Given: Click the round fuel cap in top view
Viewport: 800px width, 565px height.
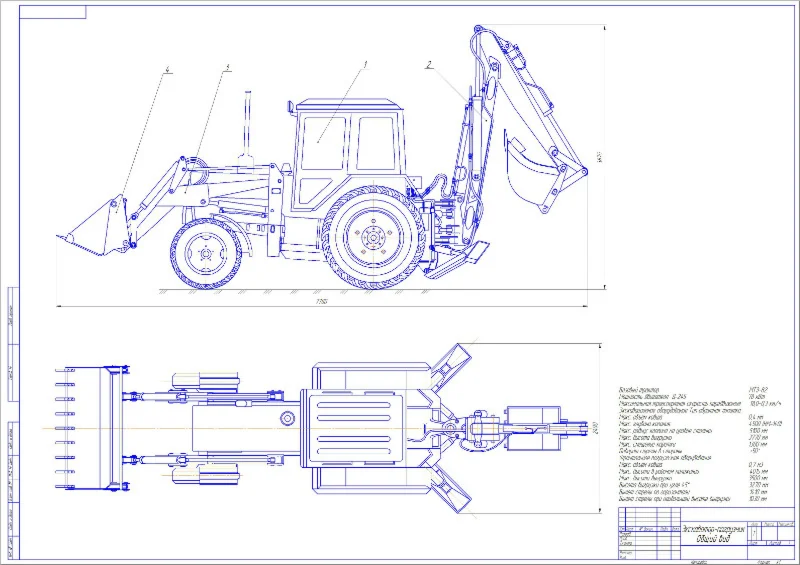Looking at the screenshot, I should click(x=287, y=419).
